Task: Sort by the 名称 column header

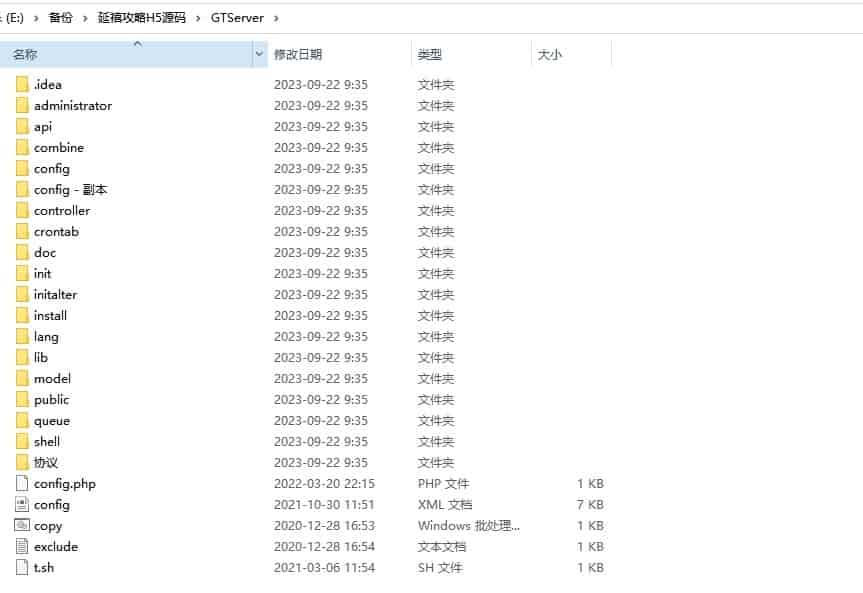Action: [x=127, y=54]
